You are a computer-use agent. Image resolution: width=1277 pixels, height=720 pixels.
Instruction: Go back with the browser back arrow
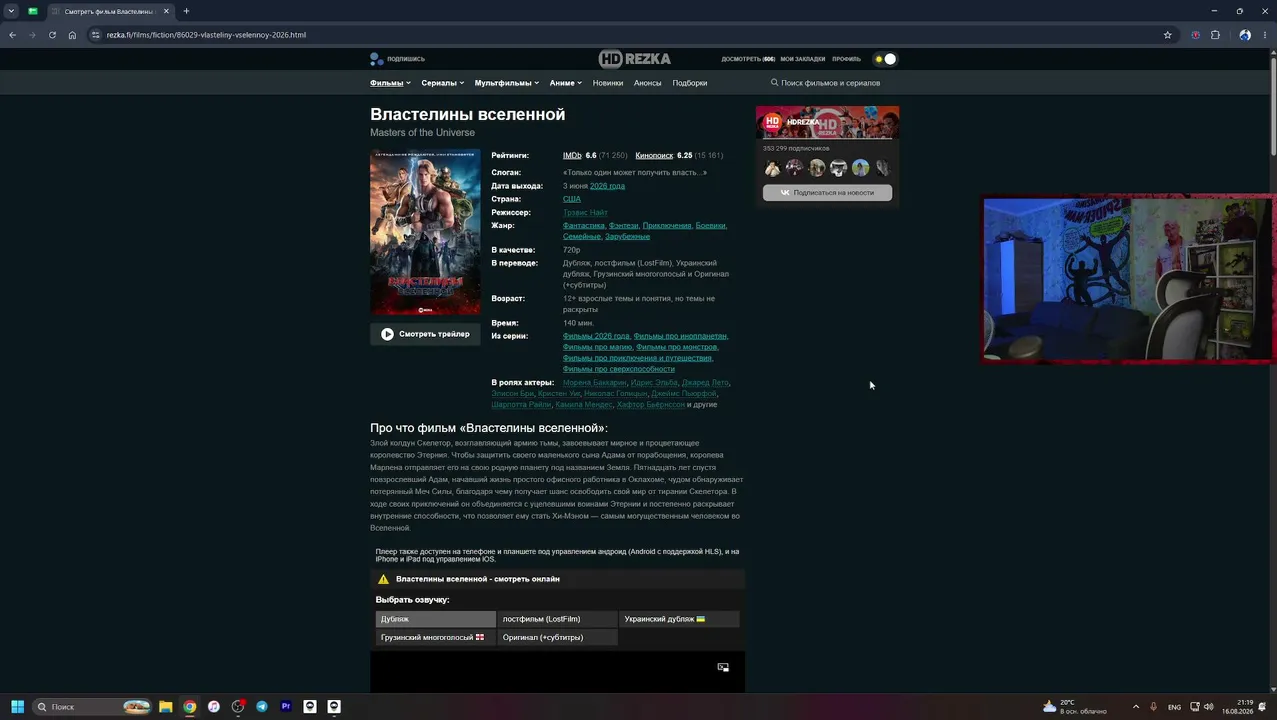point(12,35)
